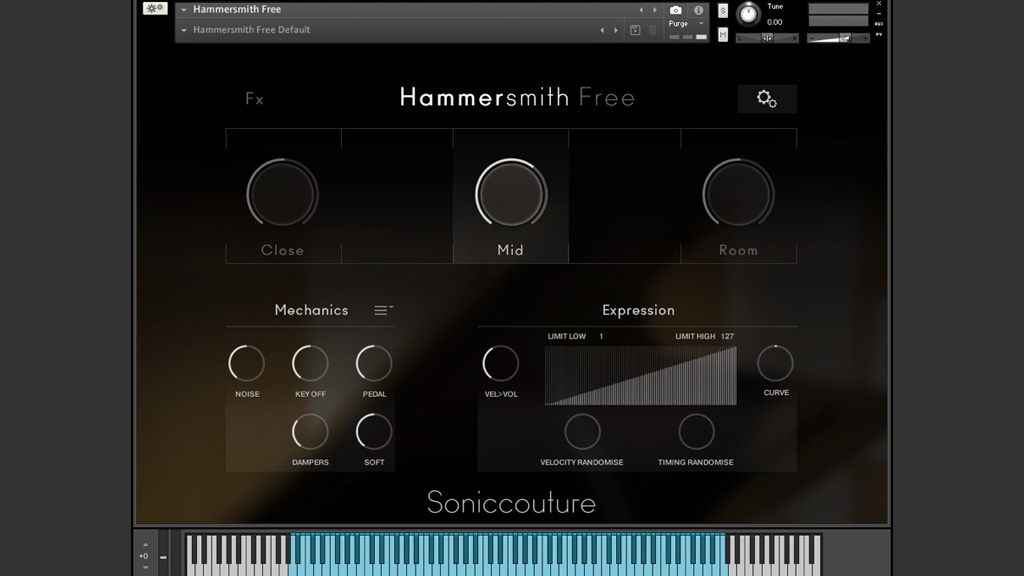Toggle the Mute M button

723,35
